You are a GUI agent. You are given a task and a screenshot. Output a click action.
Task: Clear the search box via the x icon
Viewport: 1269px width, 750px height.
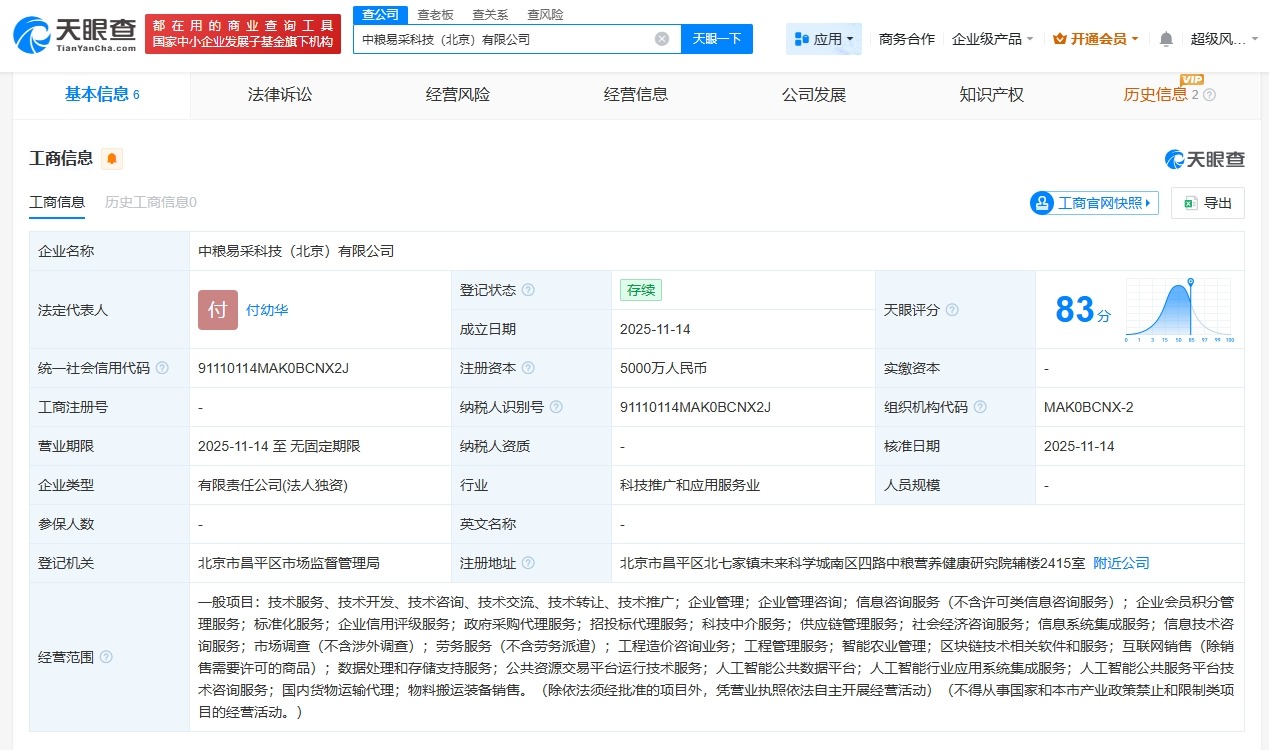click(x=660, y=37)
